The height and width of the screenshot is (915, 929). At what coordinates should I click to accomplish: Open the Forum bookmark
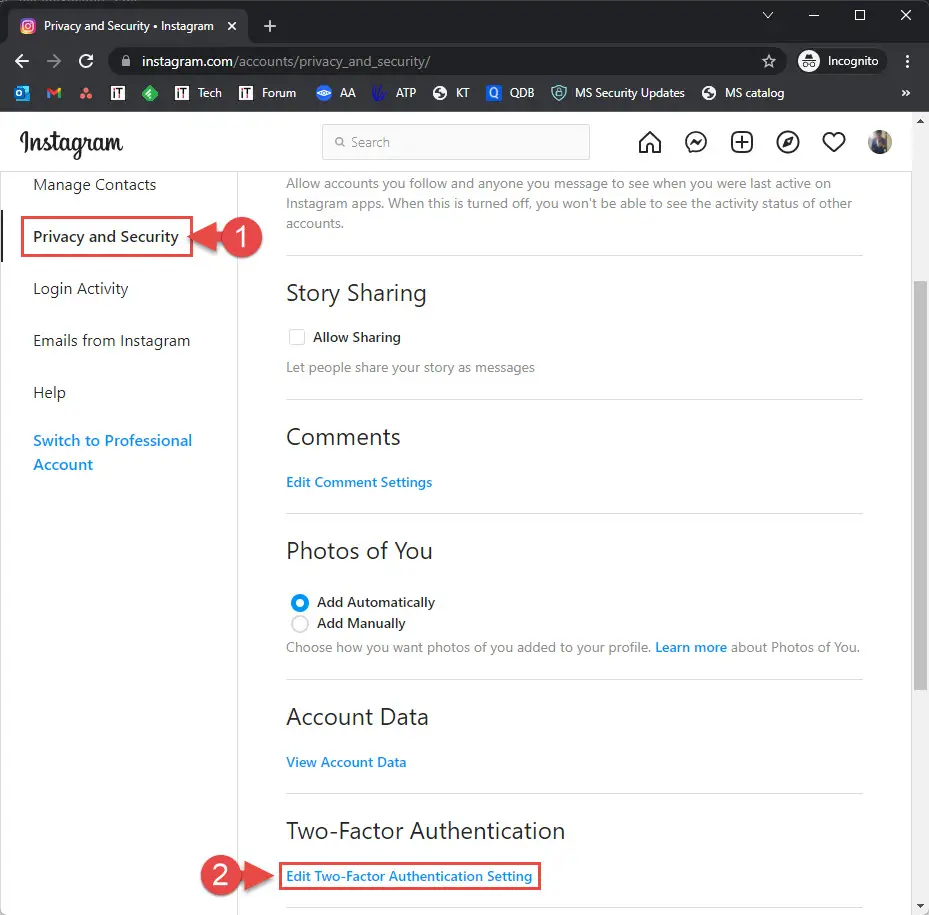click(267, 93)
